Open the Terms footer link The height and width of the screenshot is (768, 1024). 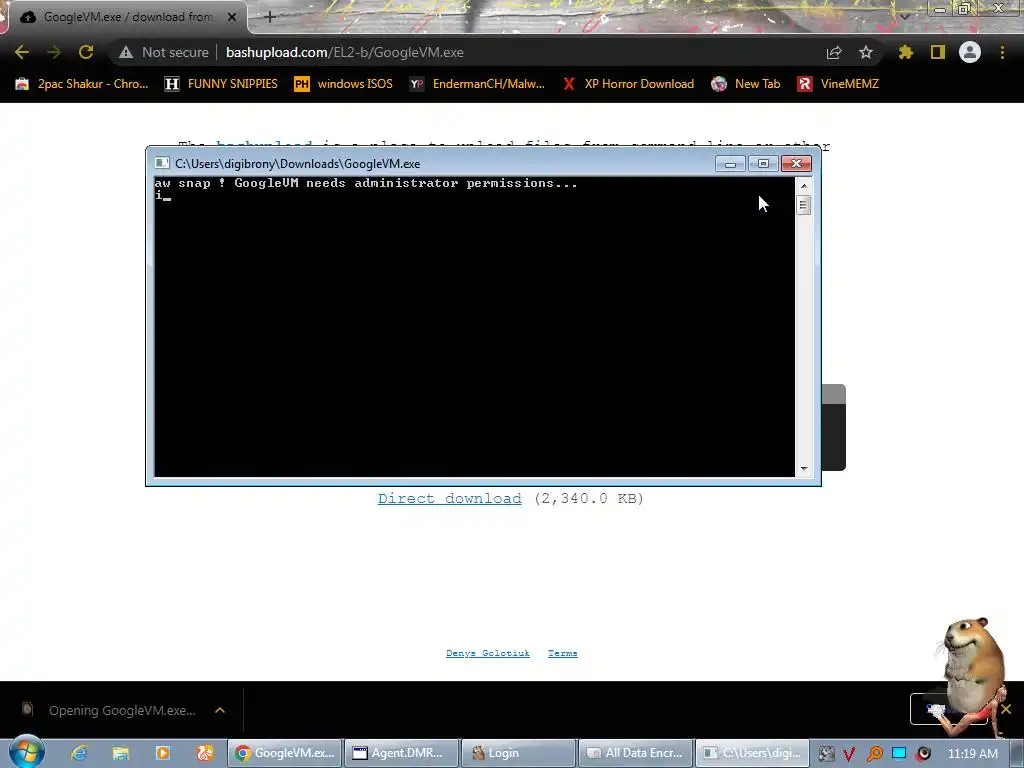coord(562,653)
